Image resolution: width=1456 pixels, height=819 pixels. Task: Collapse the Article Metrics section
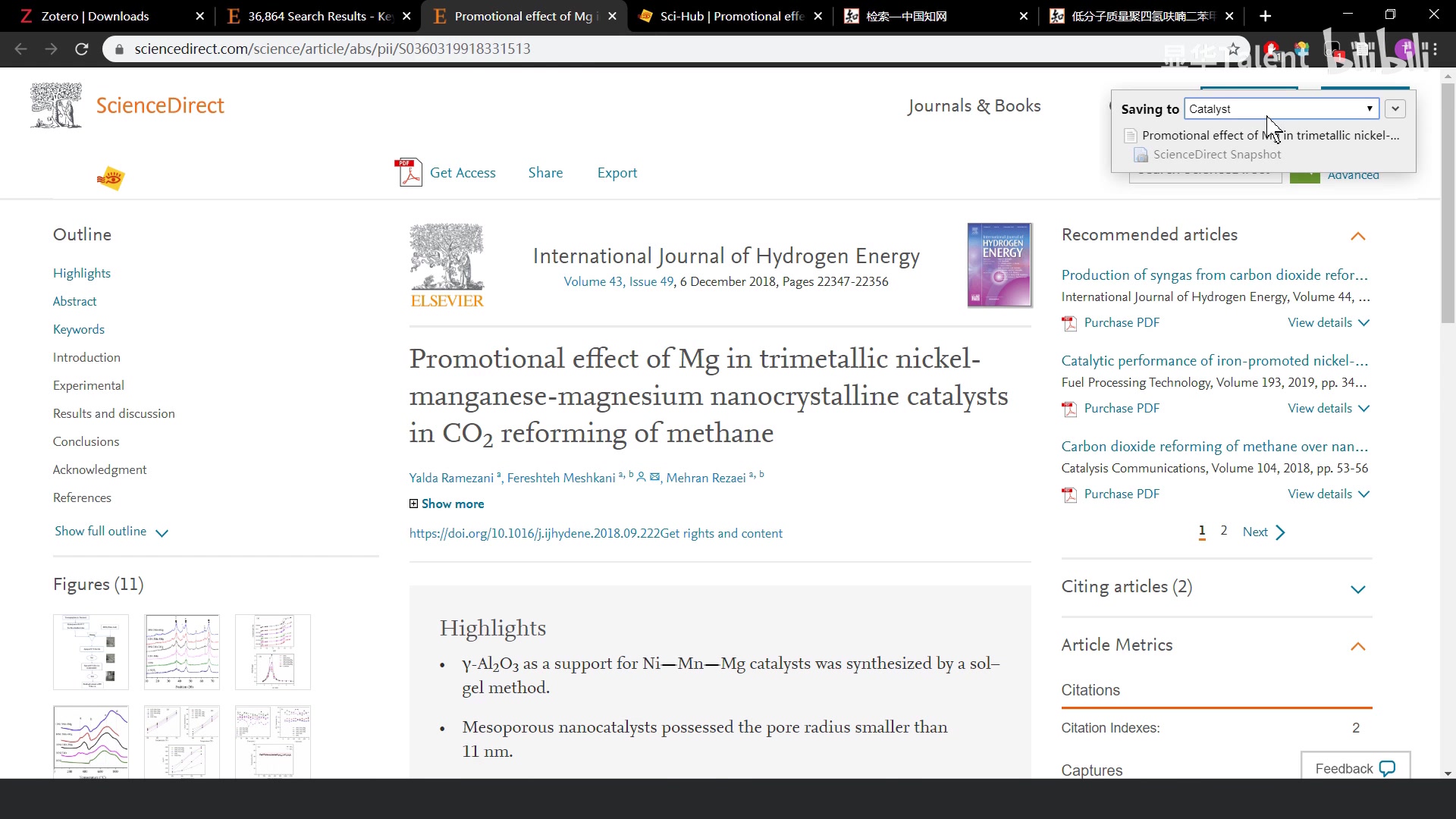point(1358,647)
